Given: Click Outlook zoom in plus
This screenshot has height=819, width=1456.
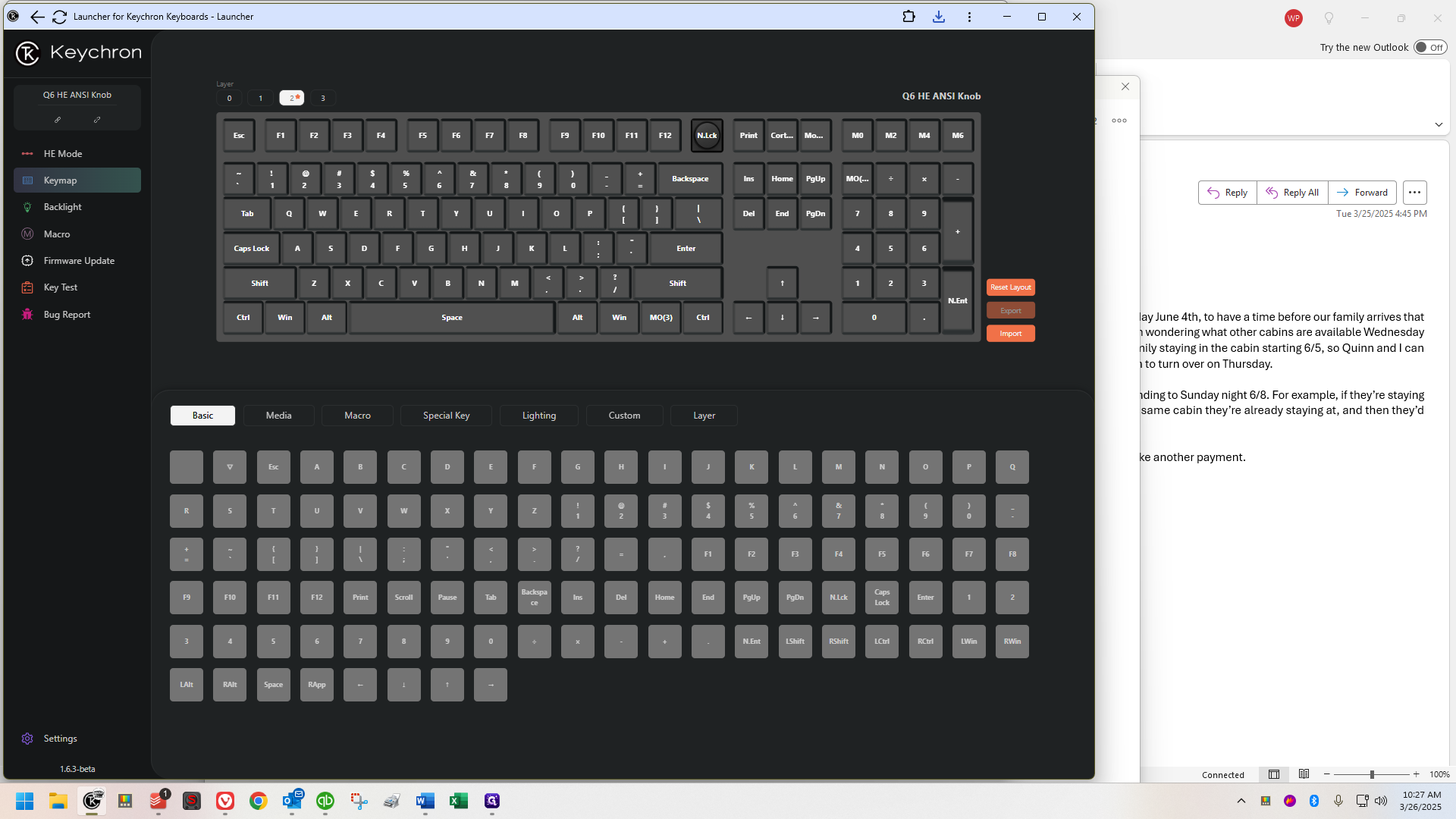Looking at the screenshot, I should (1416, 774).
